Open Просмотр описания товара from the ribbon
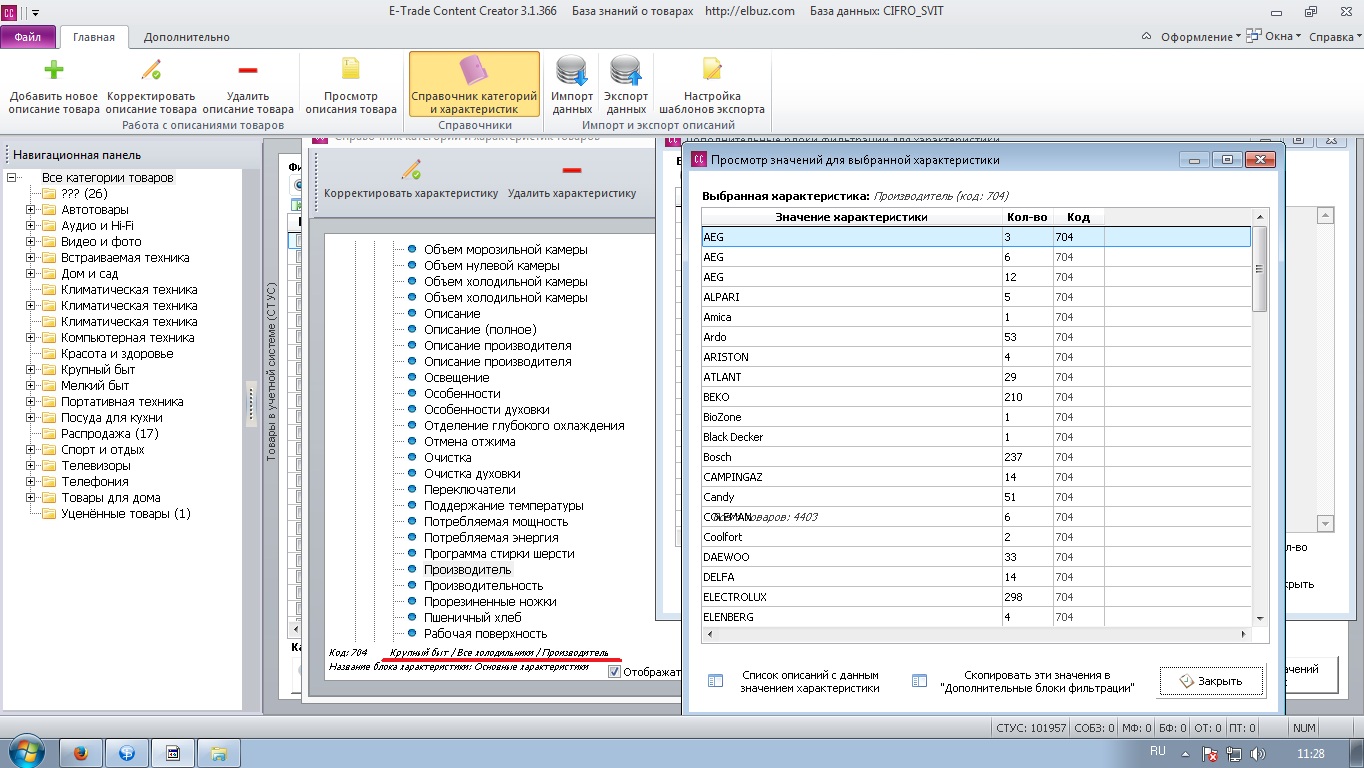The height and width of the screenshot is (768, 1364). 351,86
